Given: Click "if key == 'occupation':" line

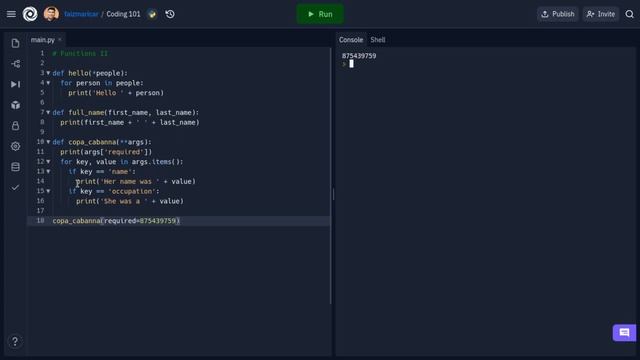Looking at the screenshot, I should tap(114, 191).
